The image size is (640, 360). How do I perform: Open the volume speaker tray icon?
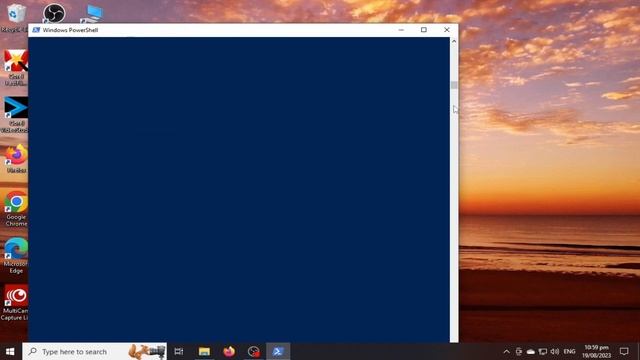555,351
